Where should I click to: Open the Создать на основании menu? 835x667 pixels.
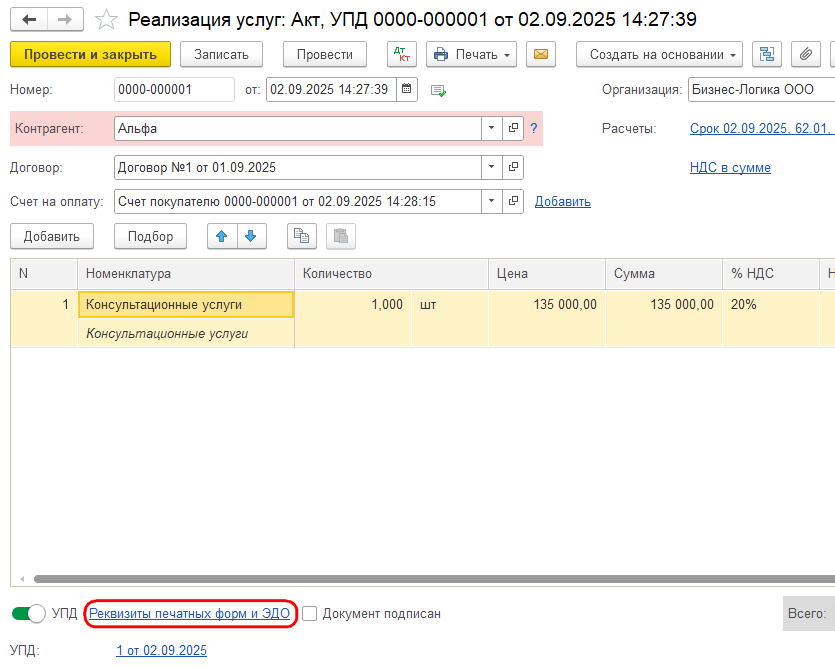point(659,54)
